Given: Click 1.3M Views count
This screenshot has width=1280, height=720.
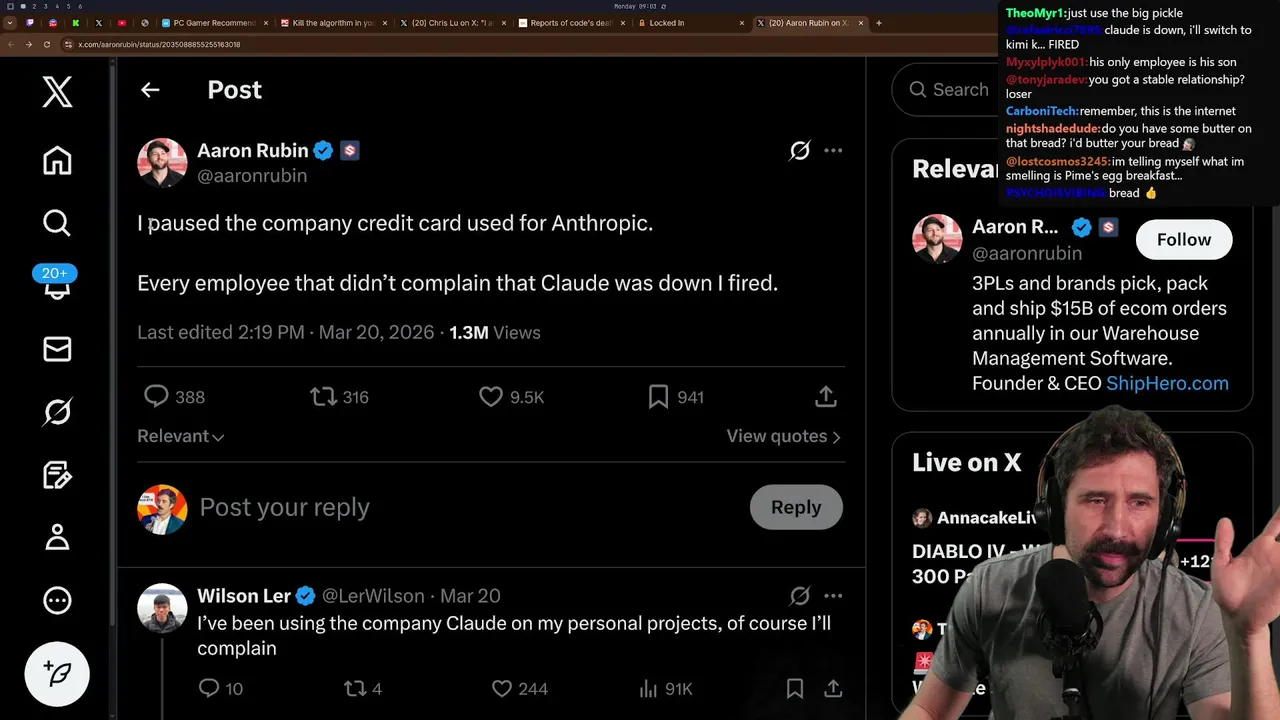Looking at the screenshot, I should coord(494,332).
